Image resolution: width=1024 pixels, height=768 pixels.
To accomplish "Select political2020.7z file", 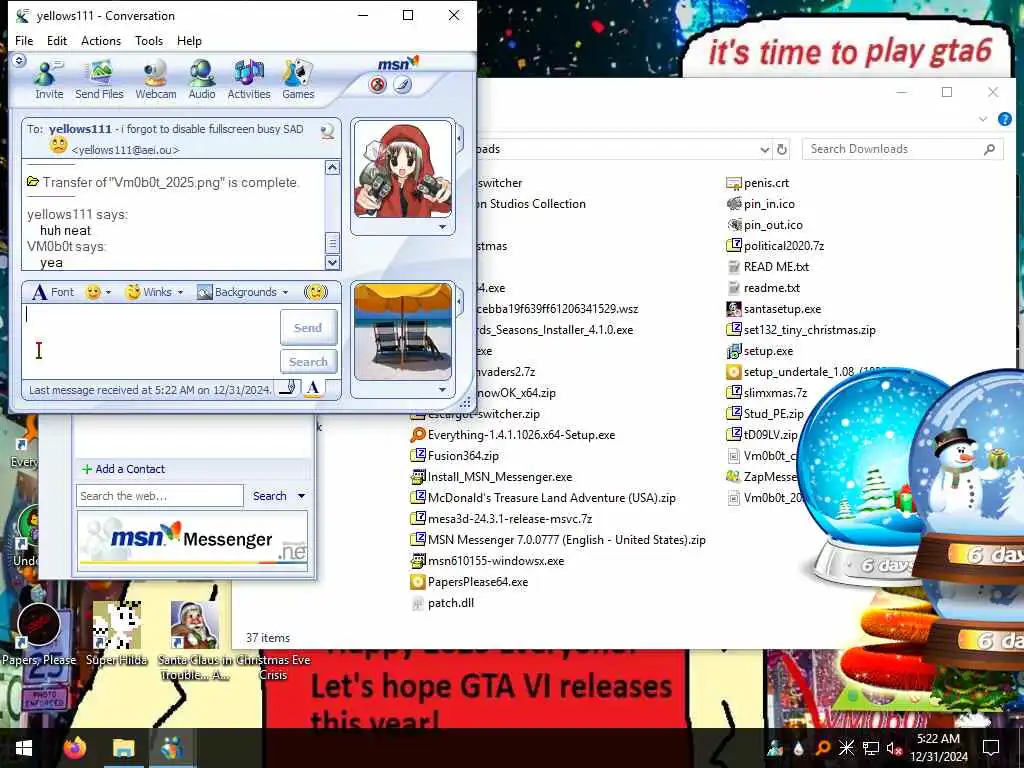I will point(775,246).
